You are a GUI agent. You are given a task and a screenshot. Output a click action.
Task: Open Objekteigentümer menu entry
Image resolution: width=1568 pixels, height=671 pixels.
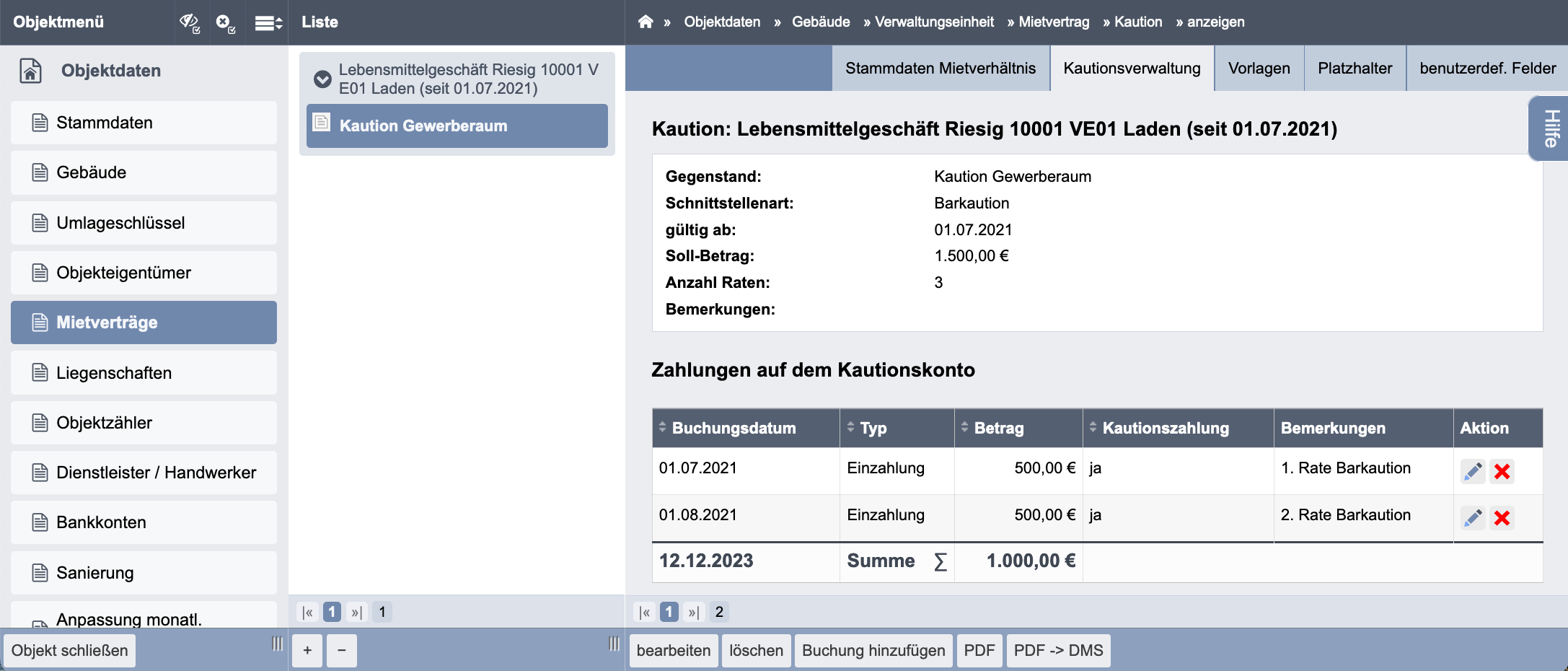144,273
